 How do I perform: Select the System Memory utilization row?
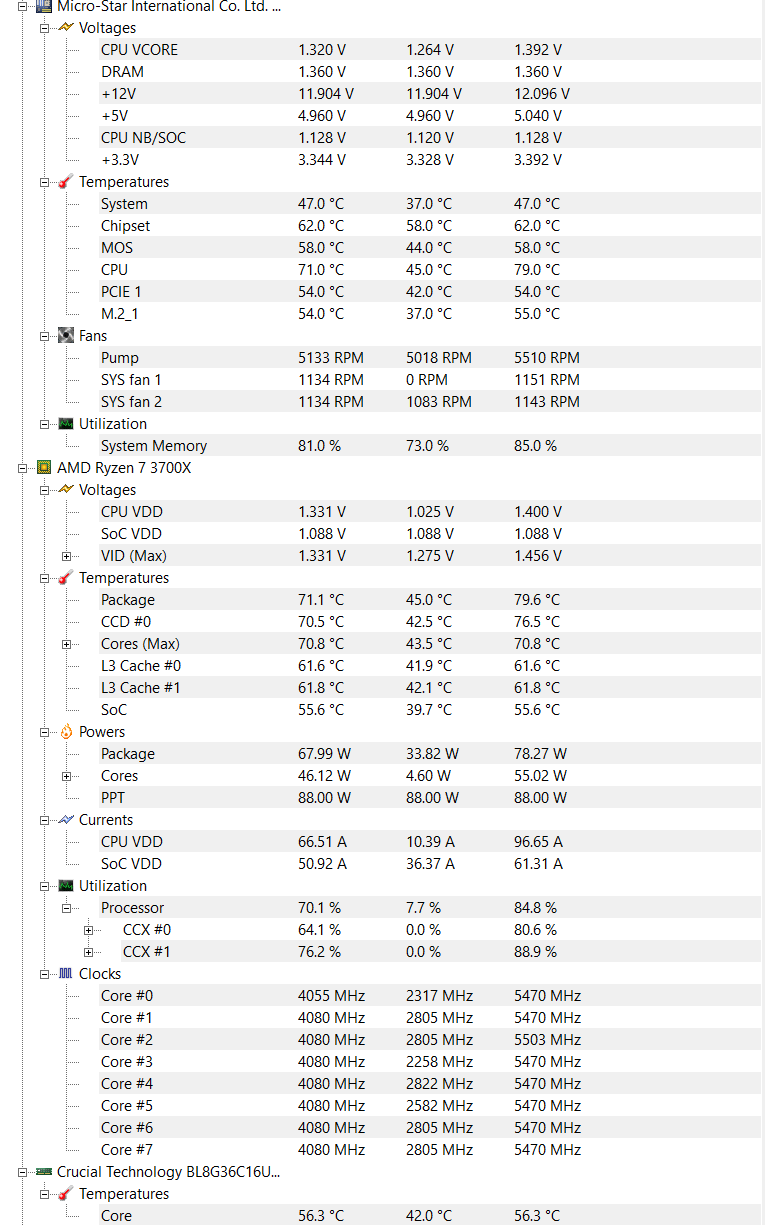(x=430, y=445)
